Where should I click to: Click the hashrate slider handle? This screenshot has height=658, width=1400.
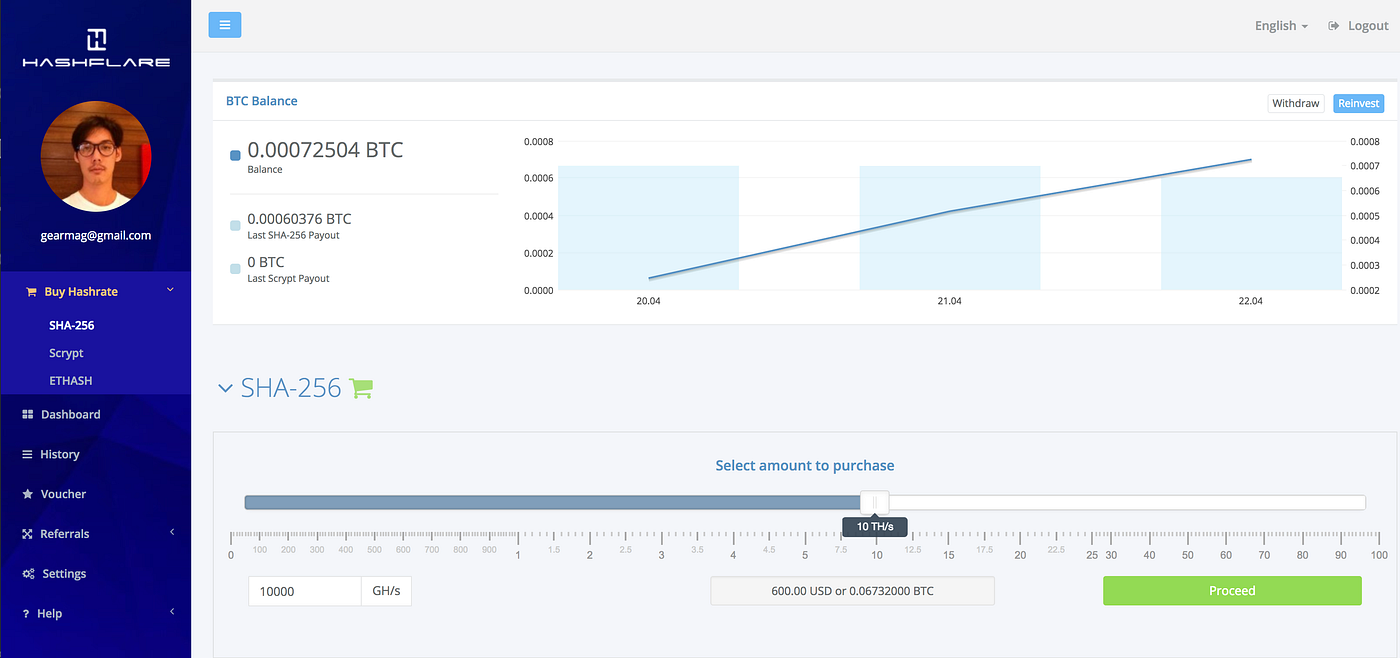click(875, 502)
